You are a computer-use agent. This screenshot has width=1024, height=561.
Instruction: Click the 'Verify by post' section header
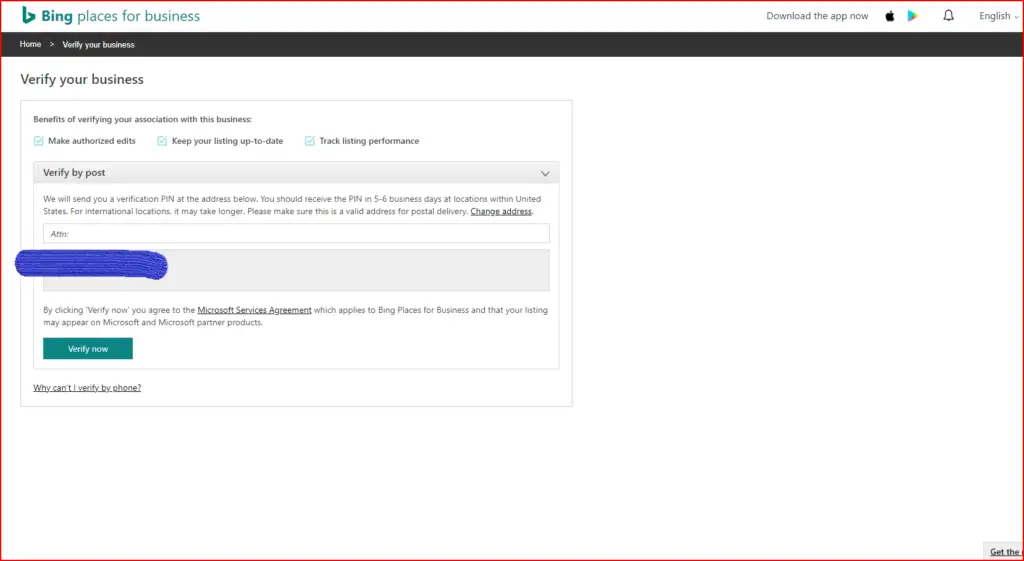tap(296, 173)
